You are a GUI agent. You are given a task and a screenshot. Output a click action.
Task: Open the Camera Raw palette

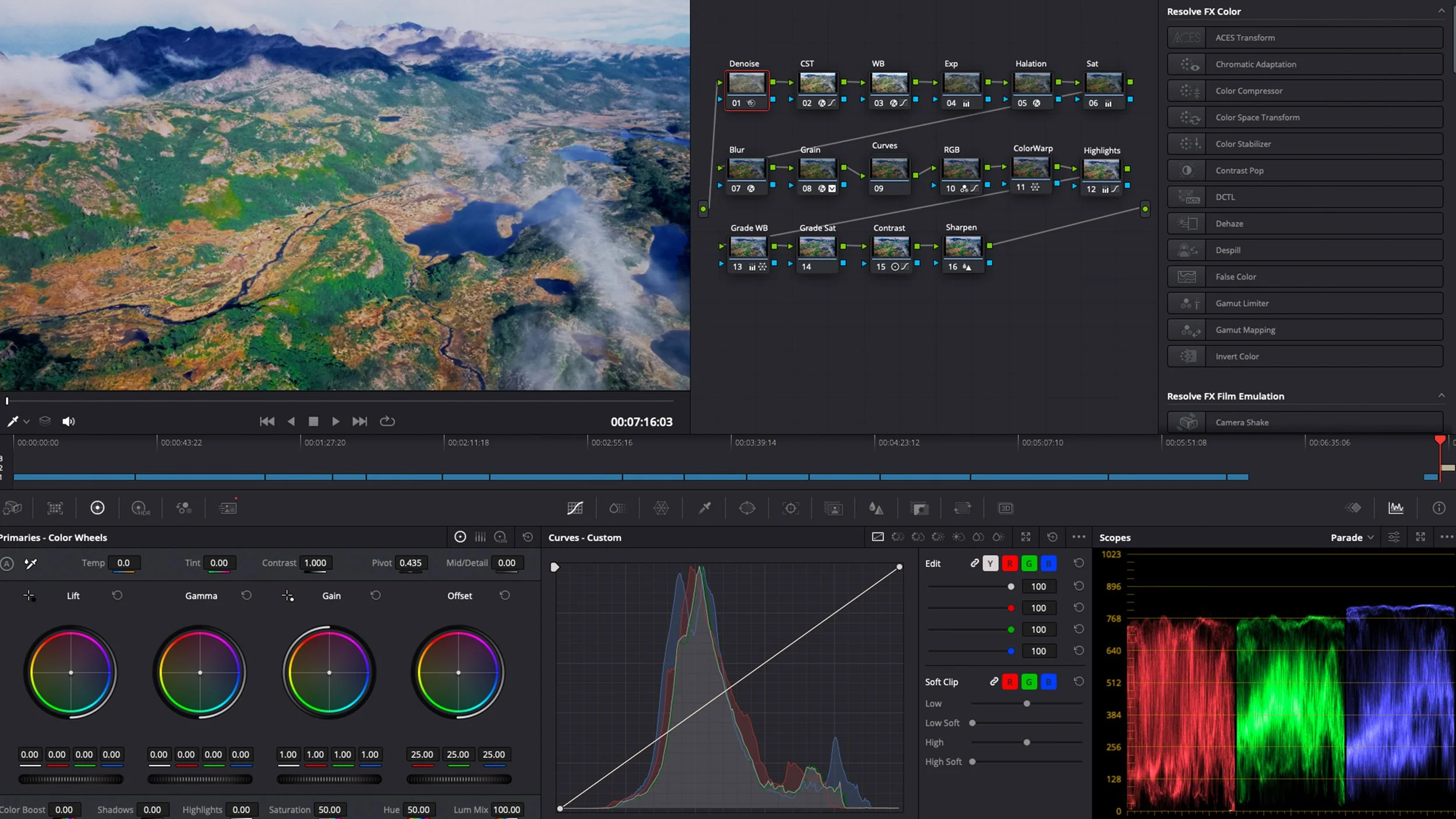(x=12, y=508)
